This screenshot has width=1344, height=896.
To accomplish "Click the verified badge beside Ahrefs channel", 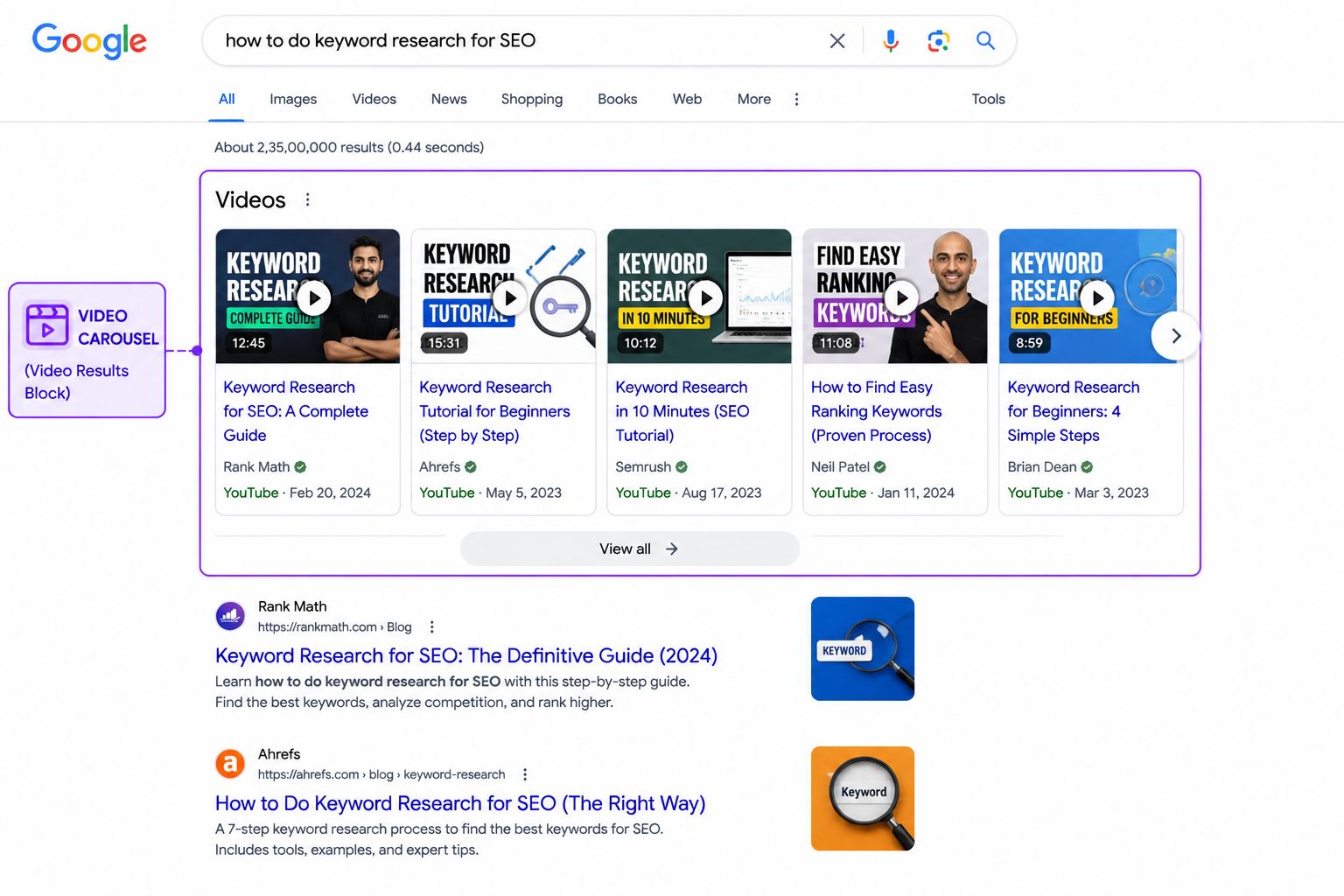I will (x=471, y=467).
